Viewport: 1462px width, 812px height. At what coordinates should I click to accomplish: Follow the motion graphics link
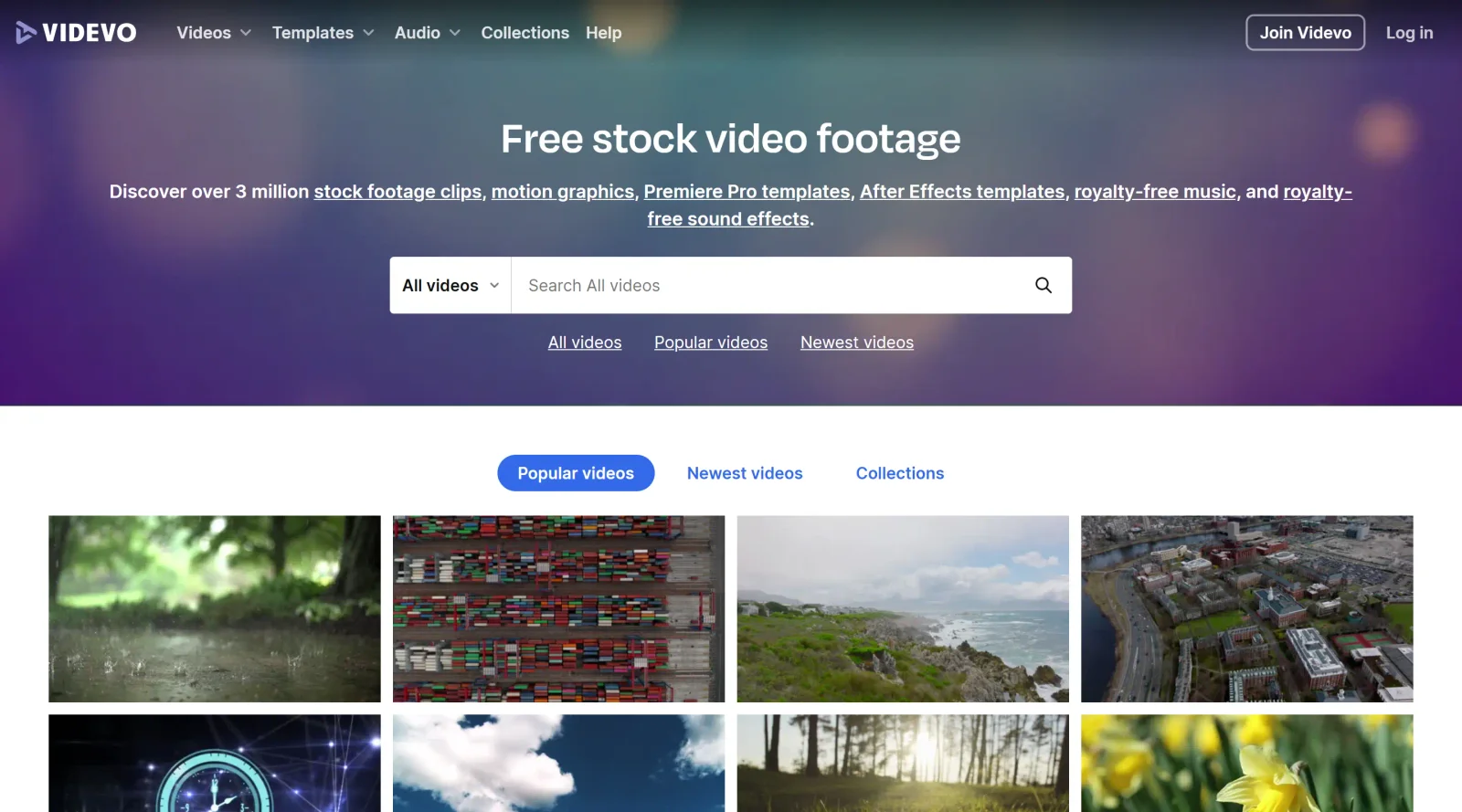pos(563,192)
